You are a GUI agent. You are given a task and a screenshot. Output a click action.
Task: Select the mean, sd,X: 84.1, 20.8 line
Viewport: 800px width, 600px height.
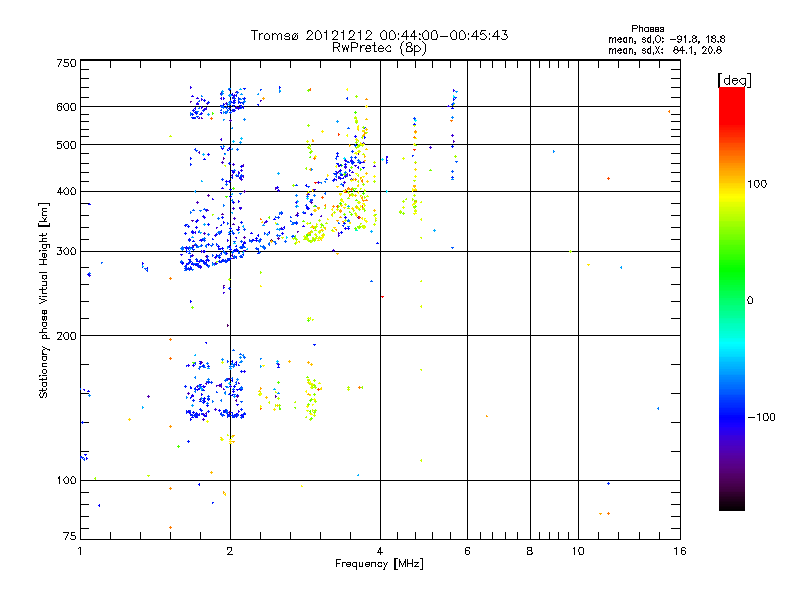pyautogui.click(x=665, y=50)
